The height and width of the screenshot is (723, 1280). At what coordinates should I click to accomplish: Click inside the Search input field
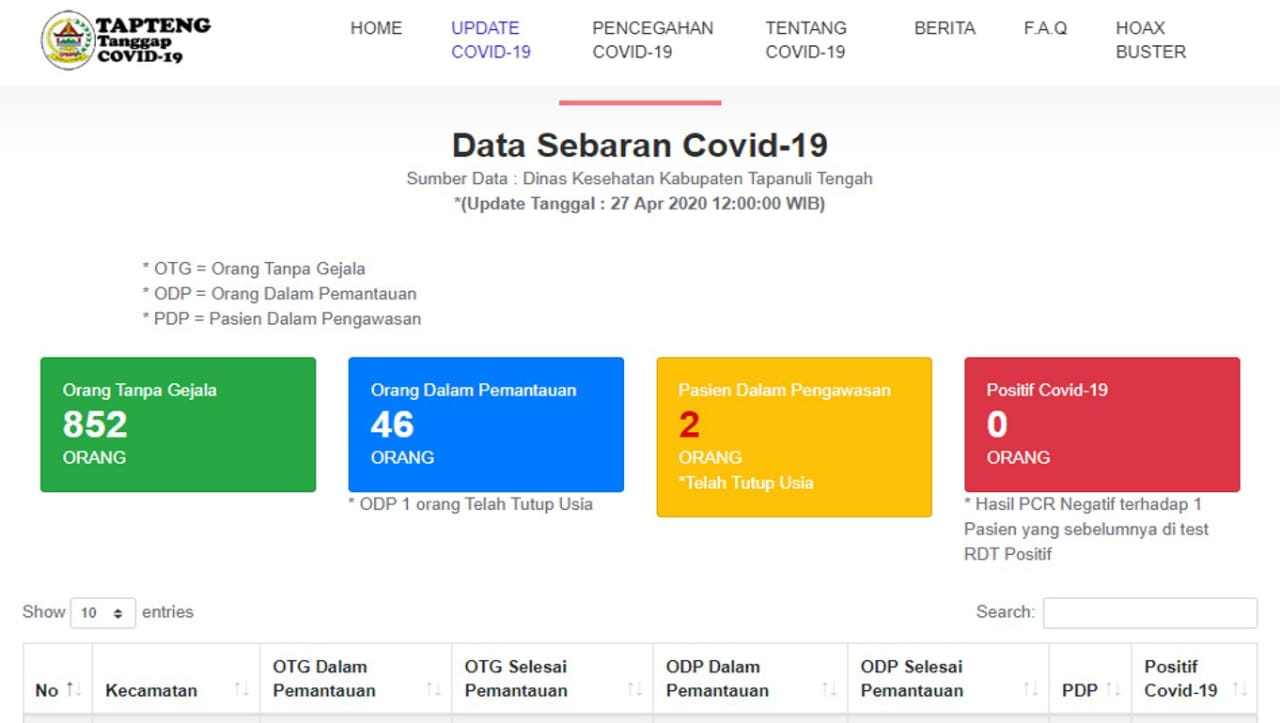(x=1149, y=612)
